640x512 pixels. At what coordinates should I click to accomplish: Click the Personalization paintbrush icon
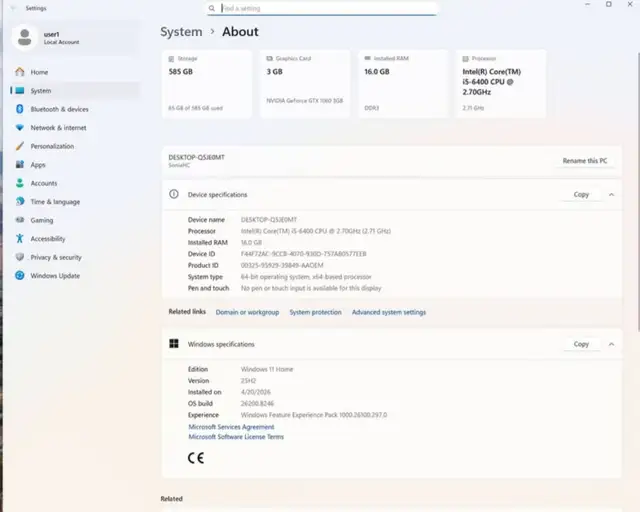point(20,146)
